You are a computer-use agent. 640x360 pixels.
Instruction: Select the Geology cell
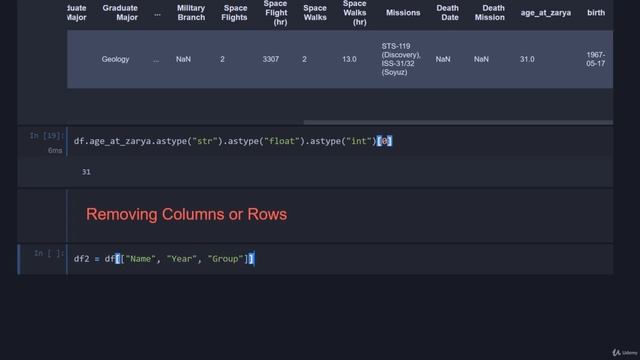tap(115, 59)
